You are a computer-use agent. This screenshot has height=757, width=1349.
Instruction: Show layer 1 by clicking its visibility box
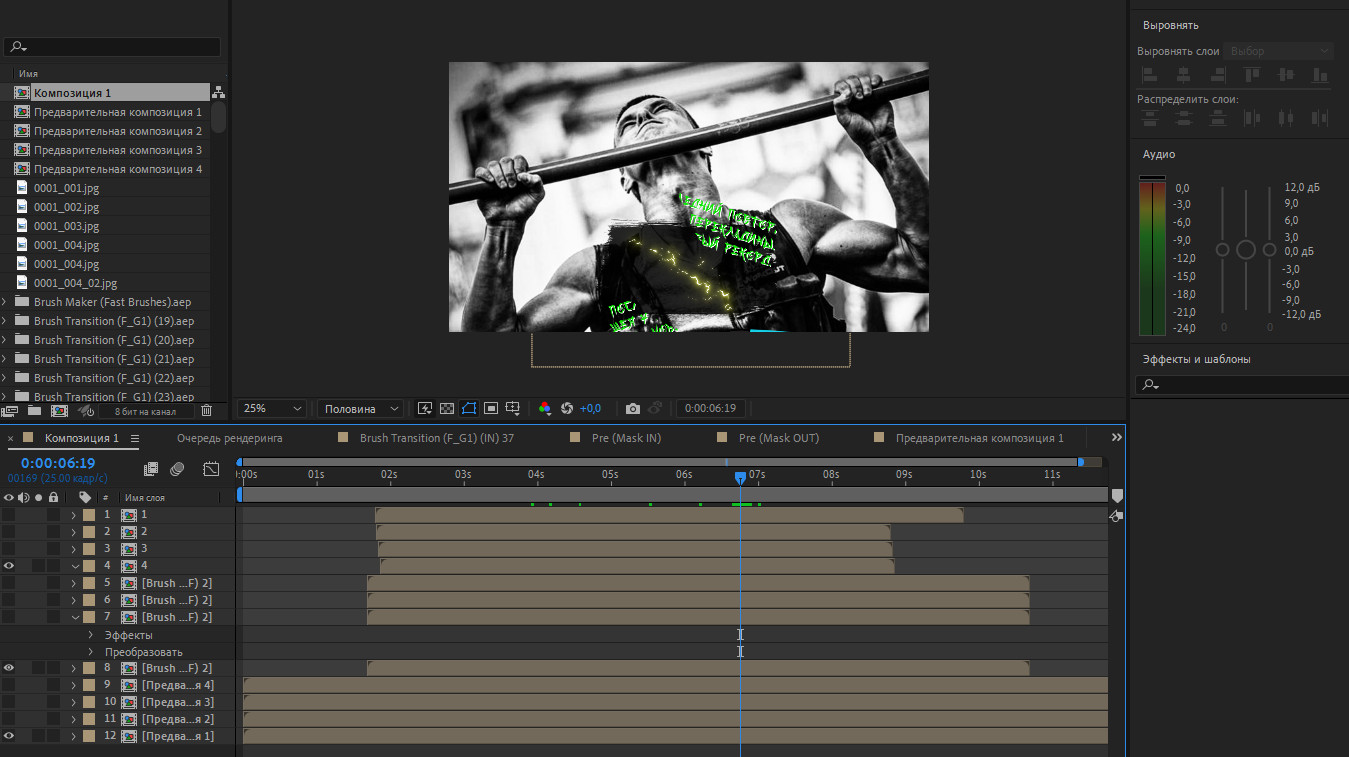9,515
